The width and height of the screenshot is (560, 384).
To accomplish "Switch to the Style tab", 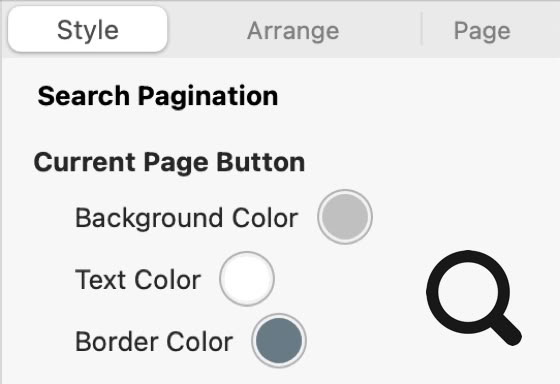I will coord(88,29).
